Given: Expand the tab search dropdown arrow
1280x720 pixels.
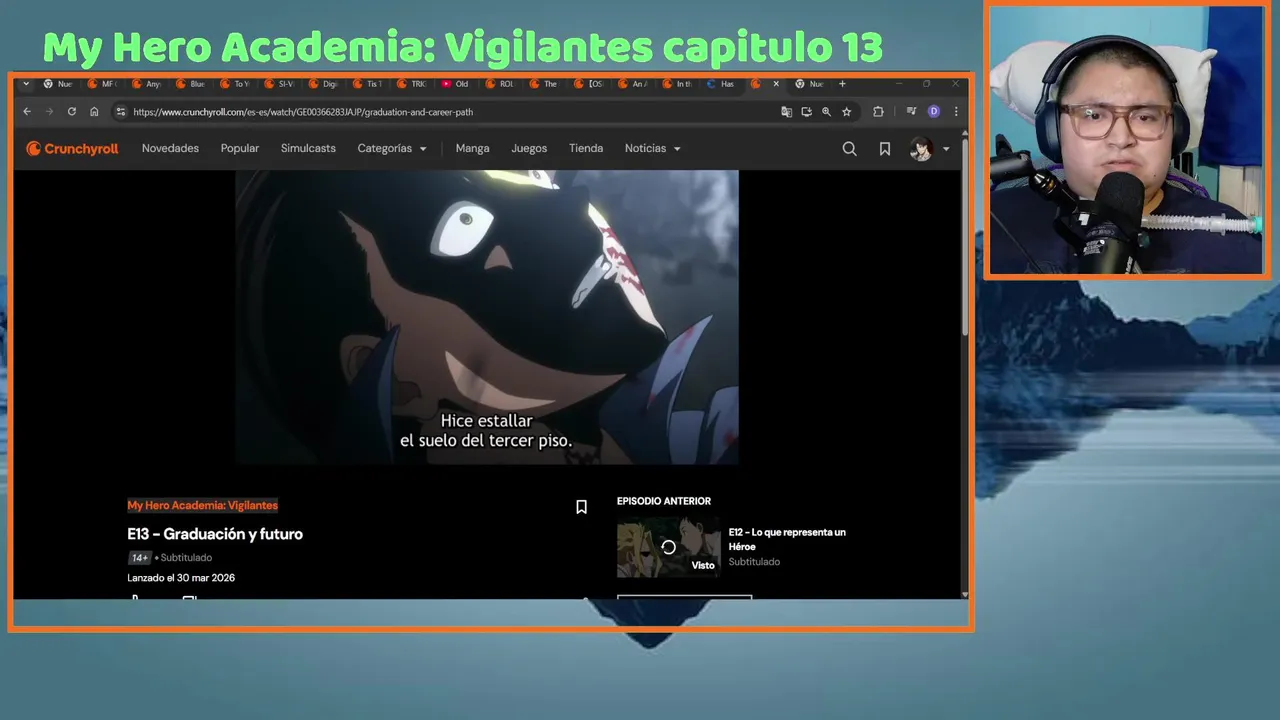Looking at the screenshot, I should 26,84.
